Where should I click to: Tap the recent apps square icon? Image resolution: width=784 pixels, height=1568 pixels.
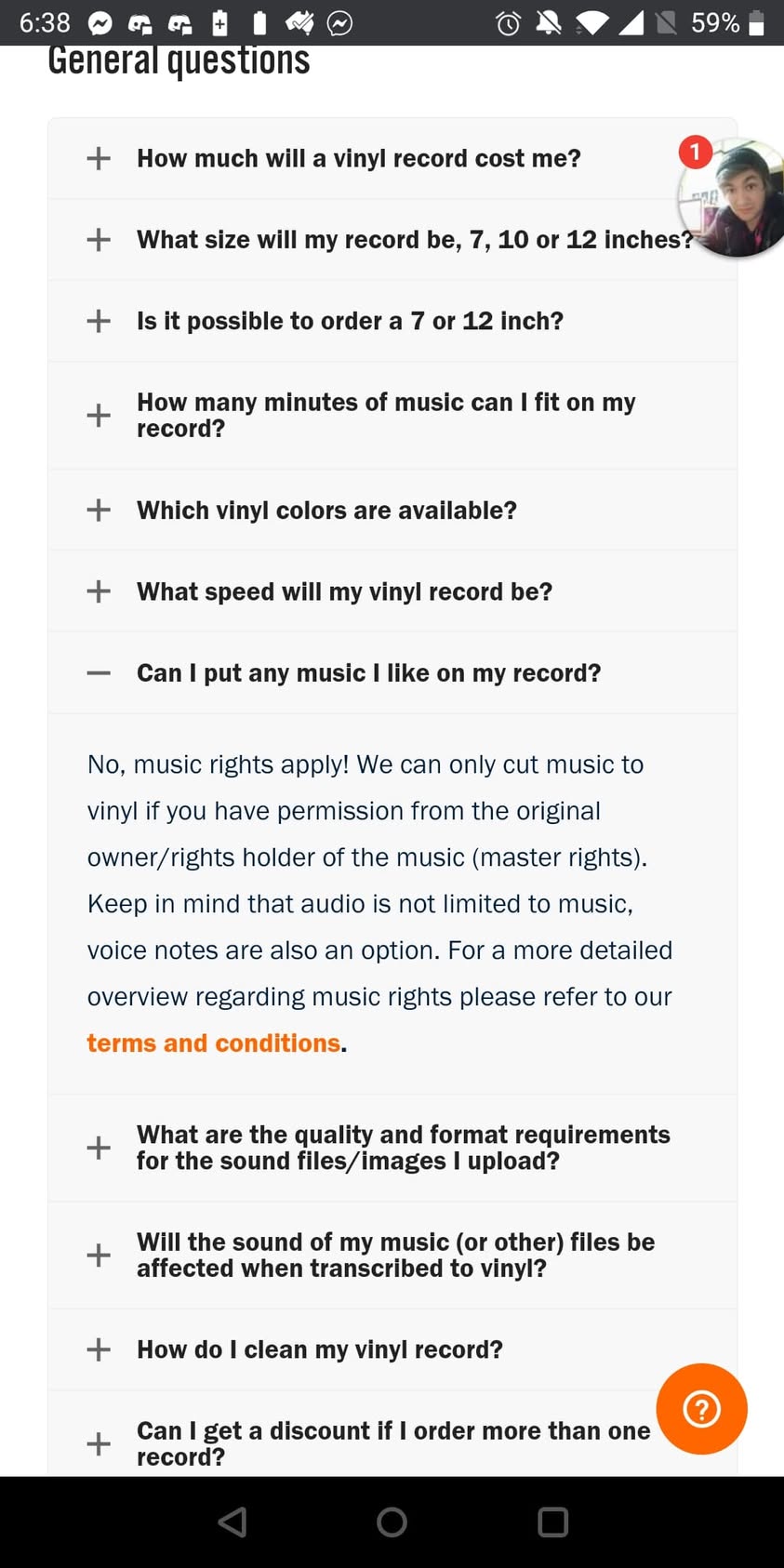click(552, 1521)
